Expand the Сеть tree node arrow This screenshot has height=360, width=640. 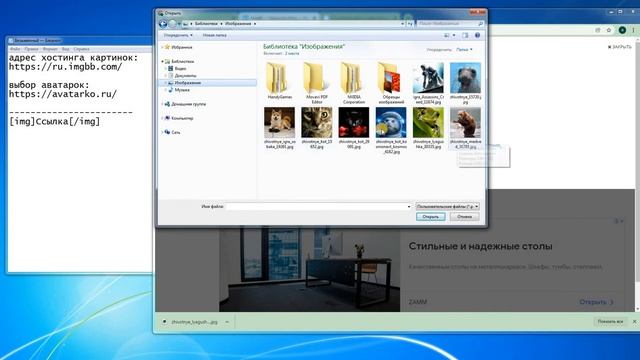(162, 132)
